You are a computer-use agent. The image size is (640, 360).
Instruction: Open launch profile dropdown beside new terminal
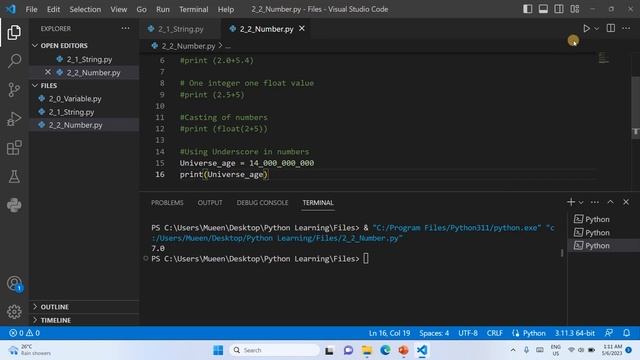pos(581,202)
